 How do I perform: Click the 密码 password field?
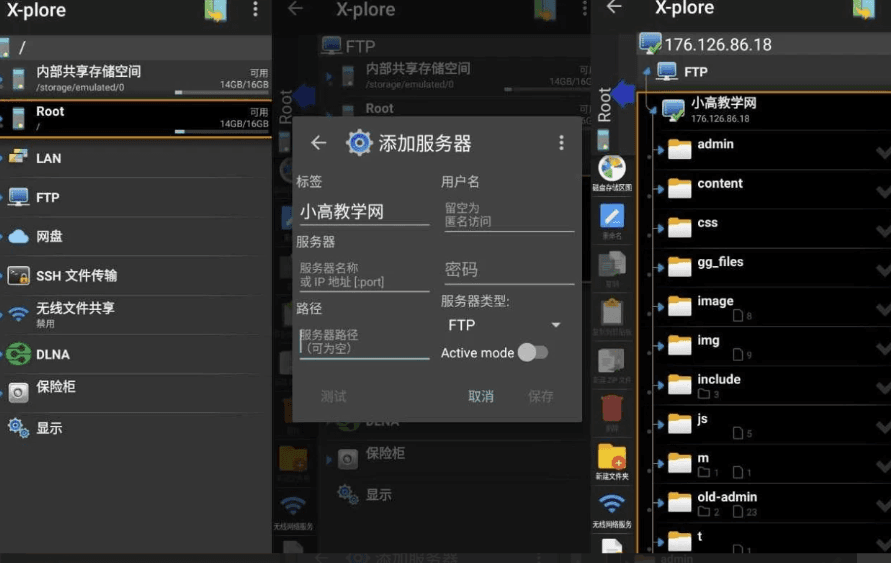coord(509,270)
